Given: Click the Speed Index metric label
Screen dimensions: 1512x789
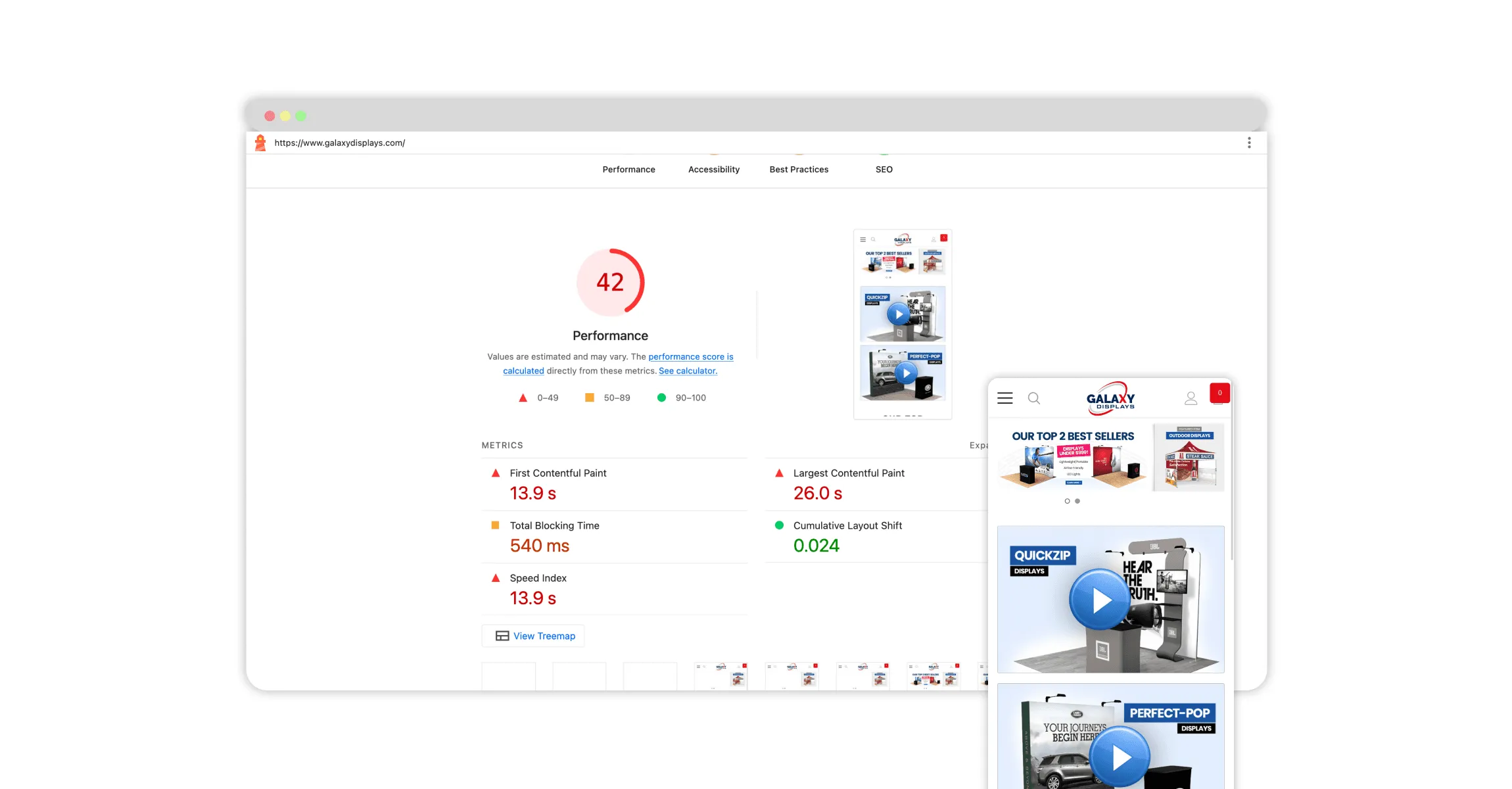Looking at the screenshot, I should coord(538,578).
